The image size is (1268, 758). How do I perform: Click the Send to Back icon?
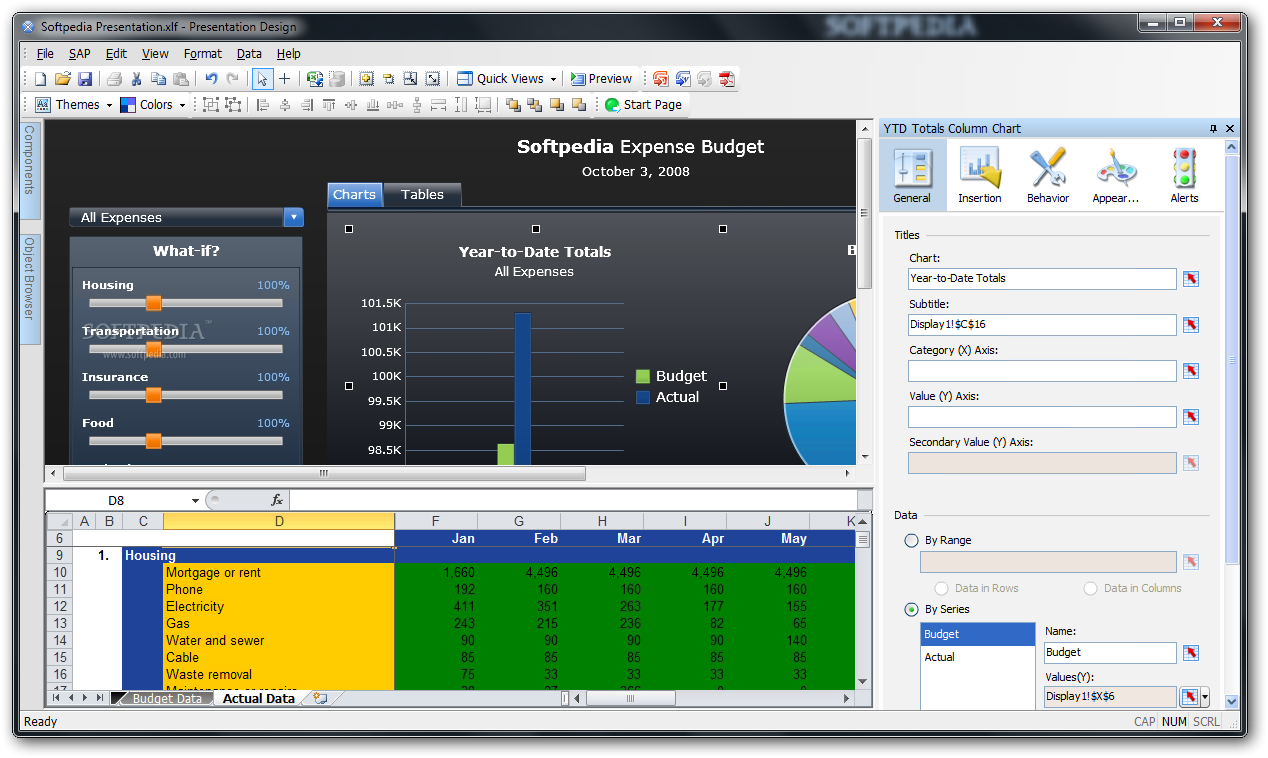click(535, 105)
